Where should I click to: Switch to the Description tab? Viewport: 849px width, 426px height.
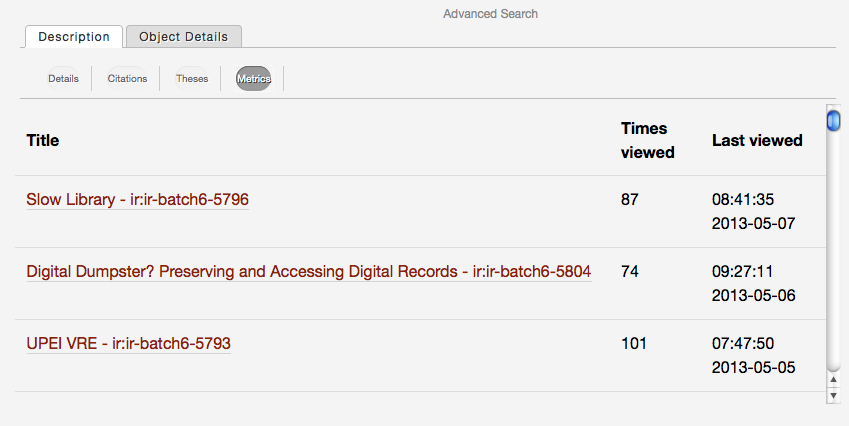coord(74,37)
